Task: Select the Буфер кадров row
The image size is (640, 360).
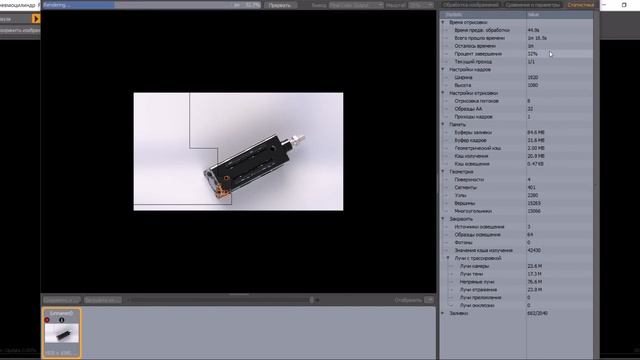Action: 517,140
